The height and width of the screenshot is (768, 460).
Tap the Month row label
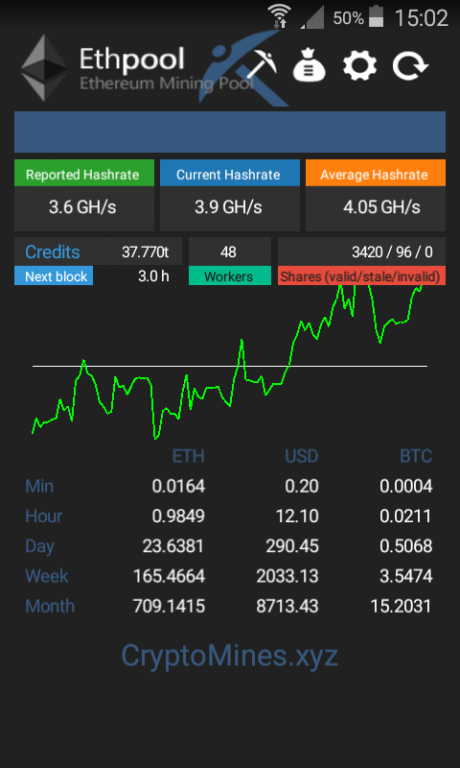[x=50, y=606]
